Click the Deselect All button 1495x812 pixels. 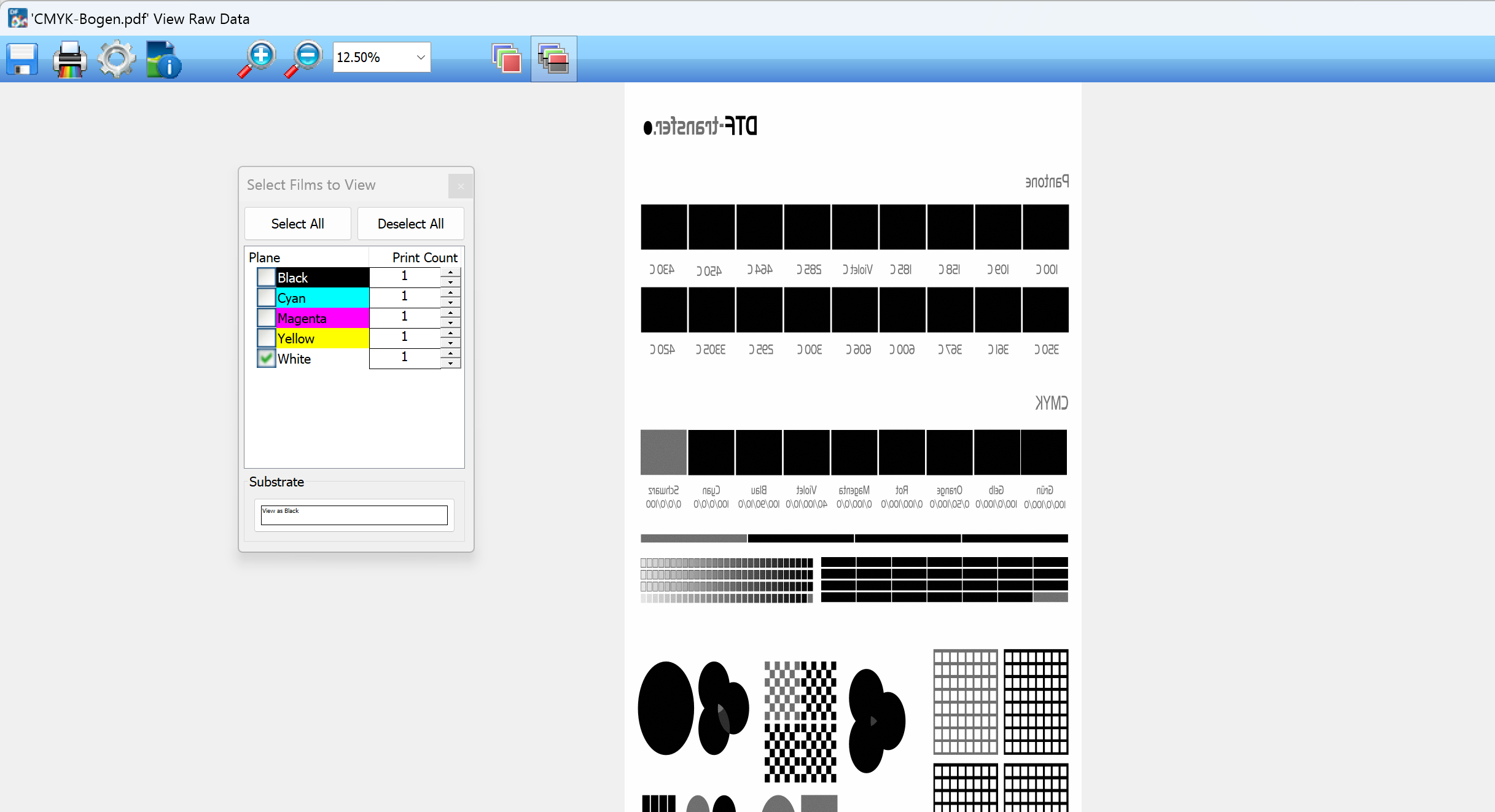tap(411, 224)
